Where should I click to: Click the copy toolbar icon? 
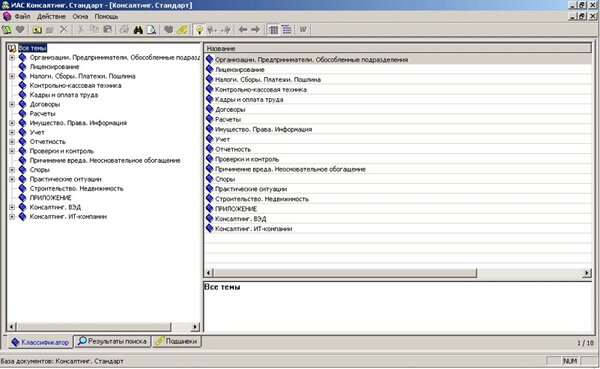click(94, 29)
